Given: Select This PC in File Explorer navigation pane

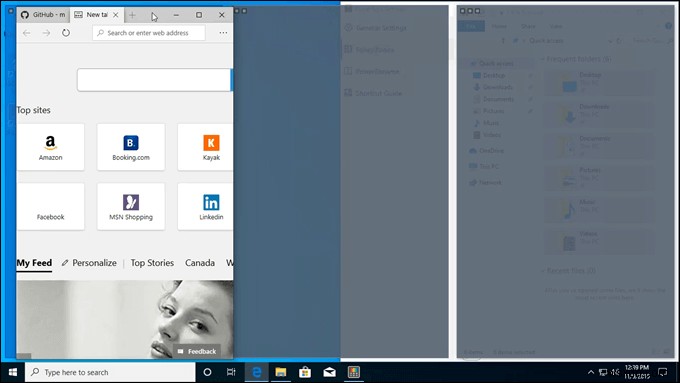Looking at the screenshot, I should 484,167.
